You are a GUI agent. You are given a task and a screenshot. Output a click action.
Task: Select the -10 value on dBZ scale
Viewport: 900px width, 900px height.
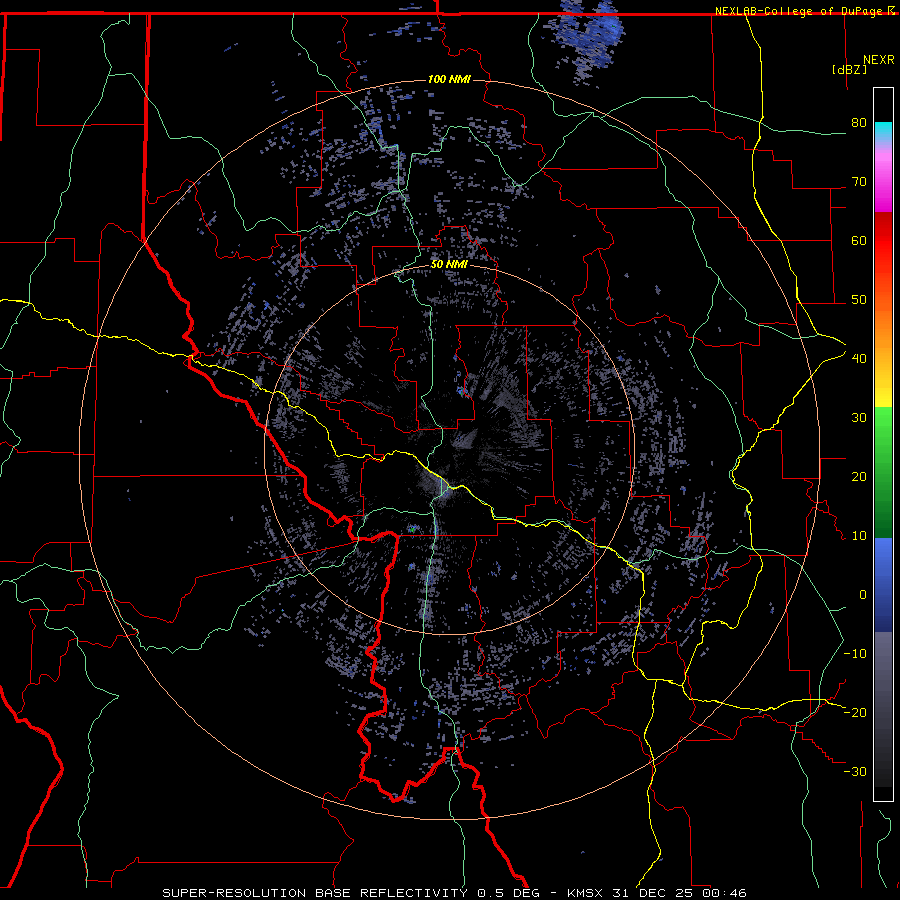coord(855,654)
